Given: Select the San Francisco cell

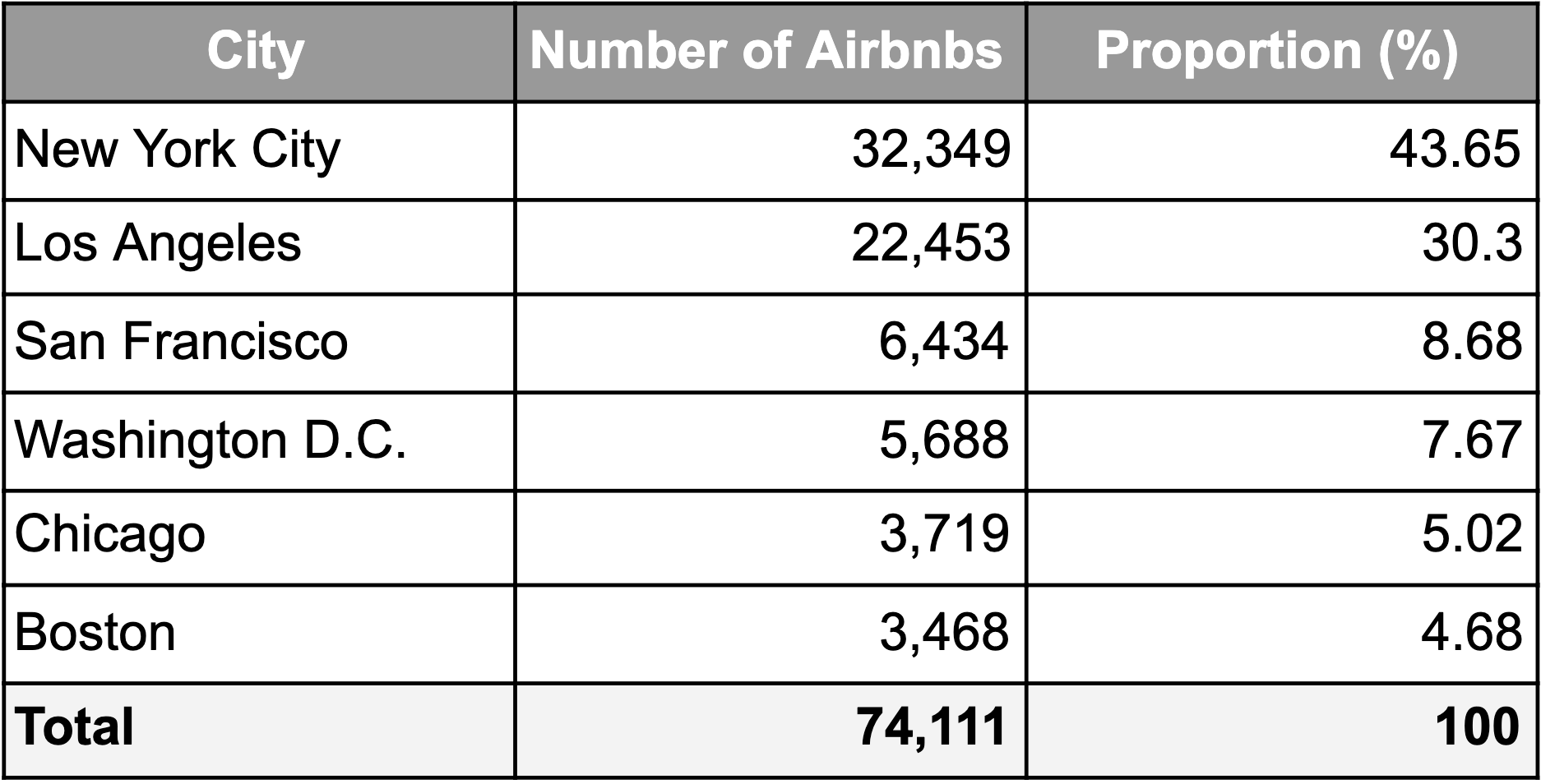Looking at the screenshot, I should (182, 341).
